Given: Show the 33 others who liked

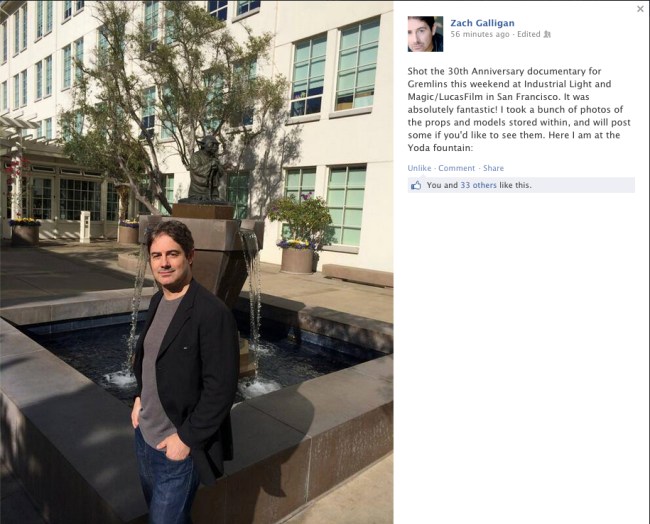Looking at the screenshot, I should point(478,185).
